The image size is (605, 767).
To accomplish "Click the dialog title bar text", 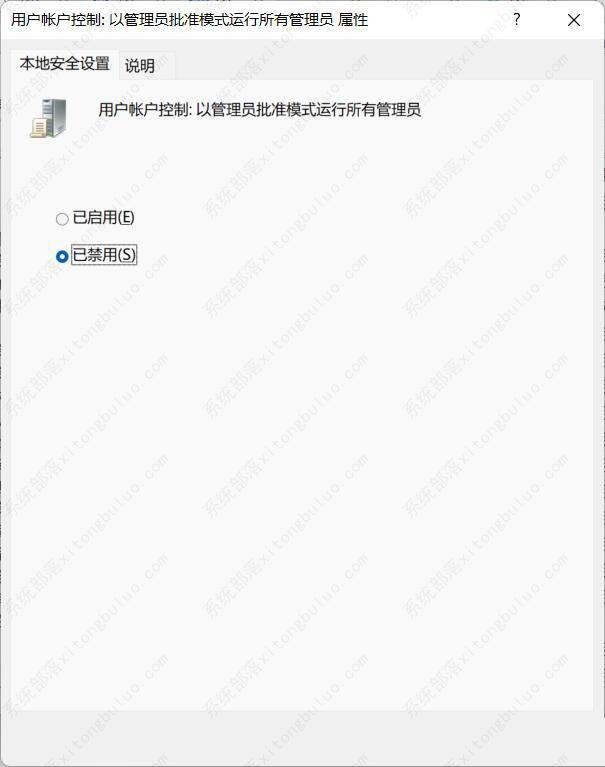I will (x=189, y=20).
